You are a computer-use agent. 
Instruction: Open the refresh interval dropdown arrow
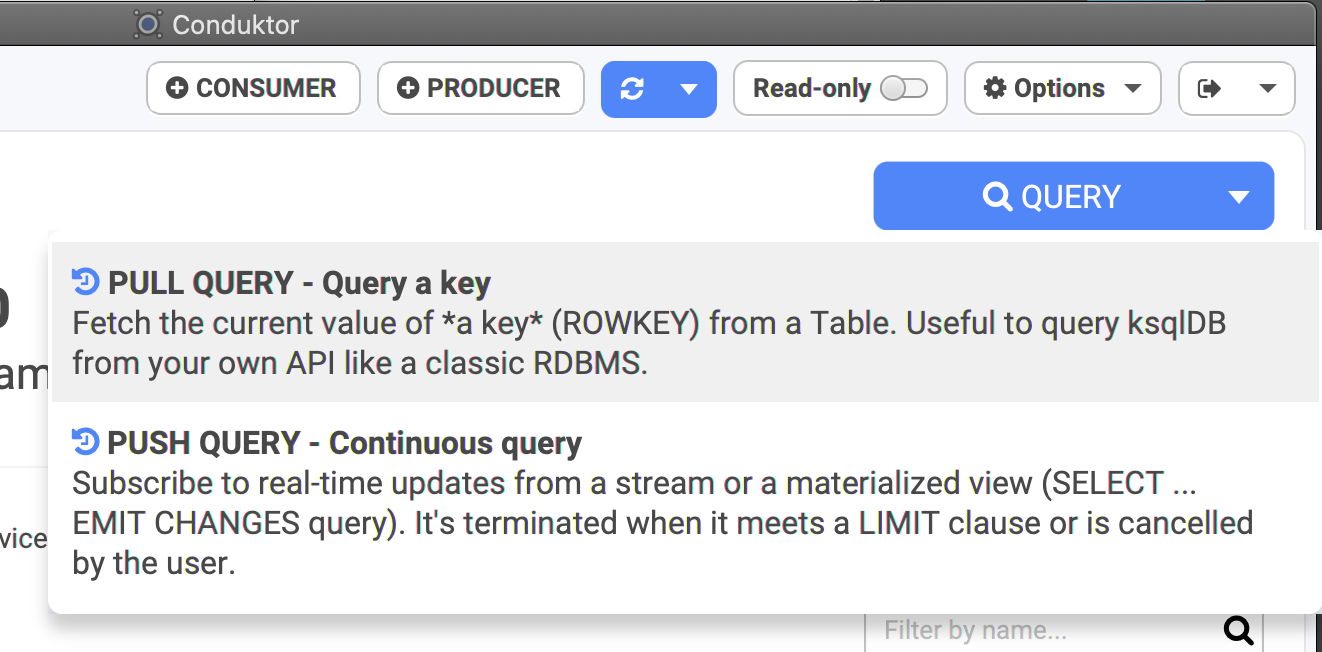(688, 89)
